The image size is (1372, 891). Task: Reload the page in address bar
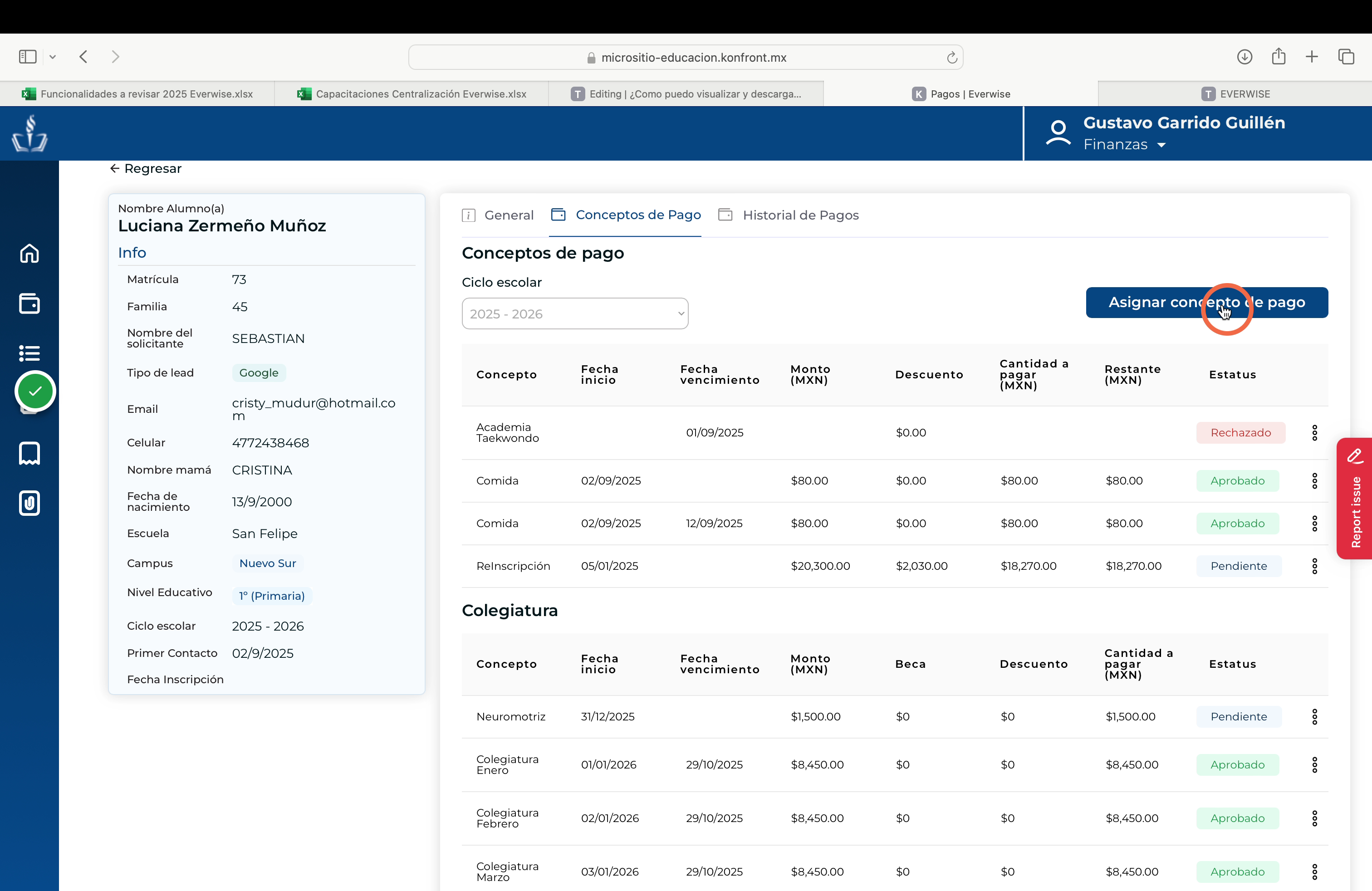[952, 57]
